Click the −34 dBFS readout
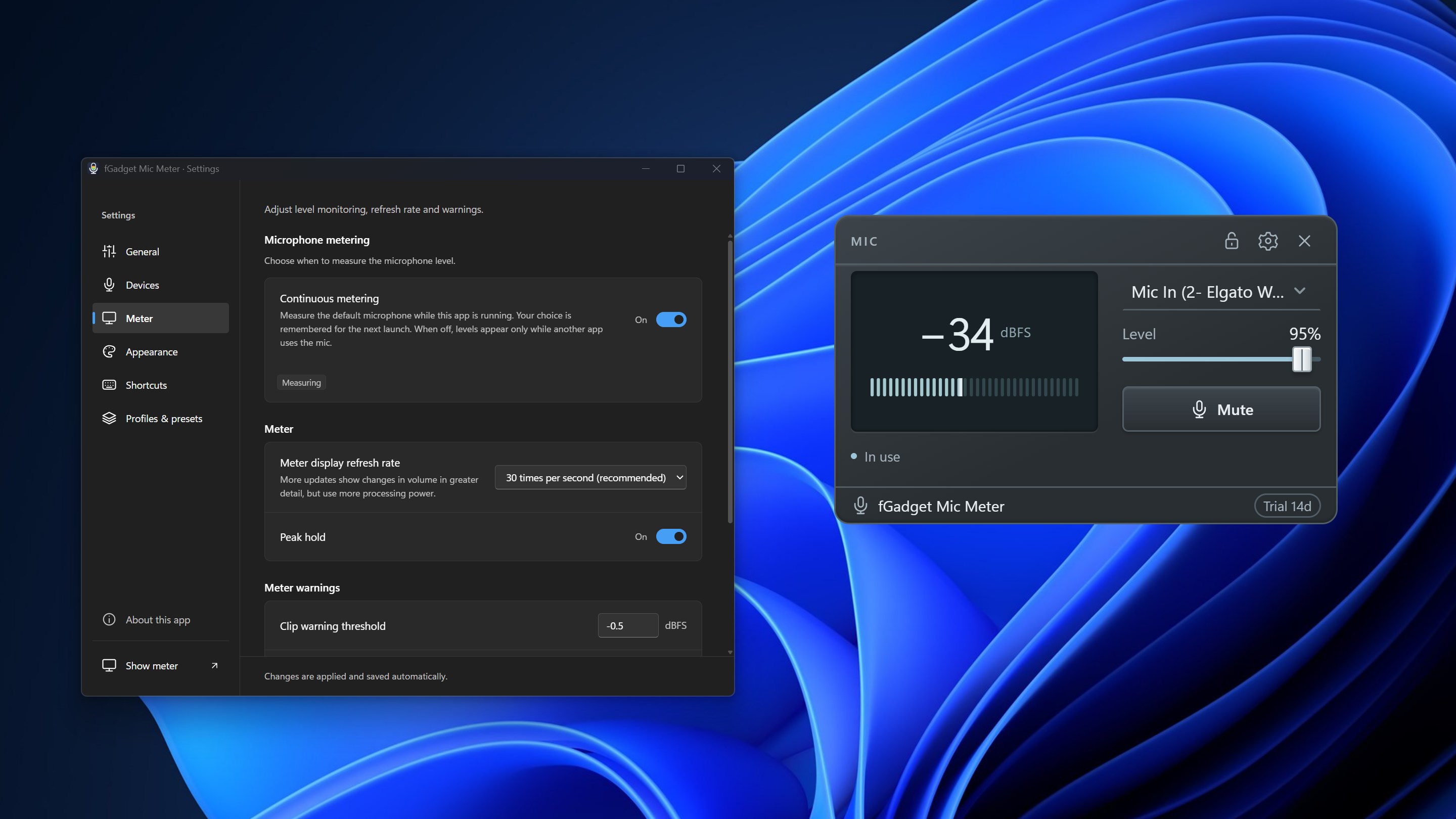The width and height of the screenshot is (1456, 819). click(975, 334)
